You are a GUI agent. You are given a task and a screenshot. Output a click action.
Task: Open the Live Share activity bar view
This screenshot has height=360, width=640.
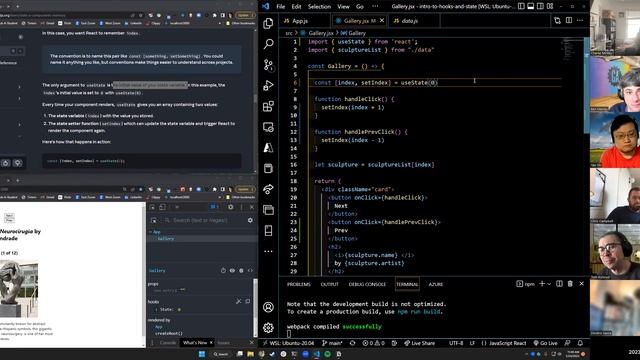click(x=268, y=189)
